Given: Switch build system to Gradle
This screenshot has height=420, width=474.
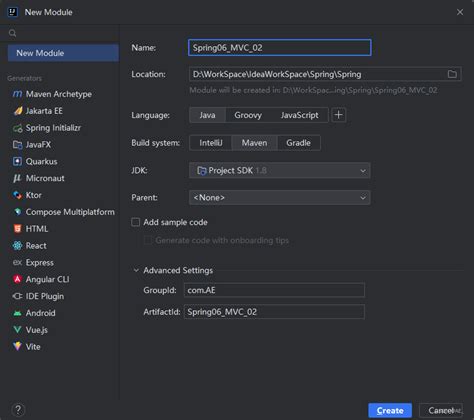Looking at the screenshot, I should pos(298,143).
